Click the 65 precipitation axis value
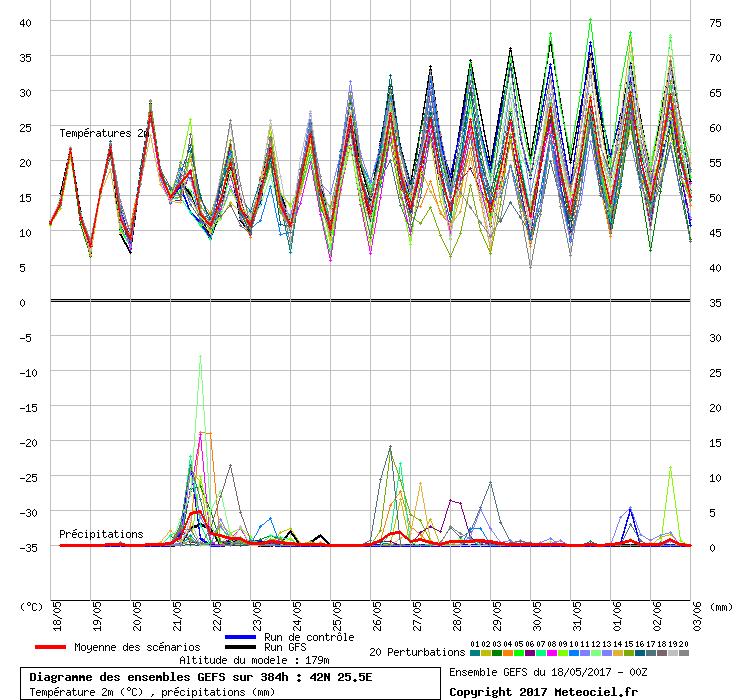This screenshot has height=700, width=740. click(x=715, y=93)
